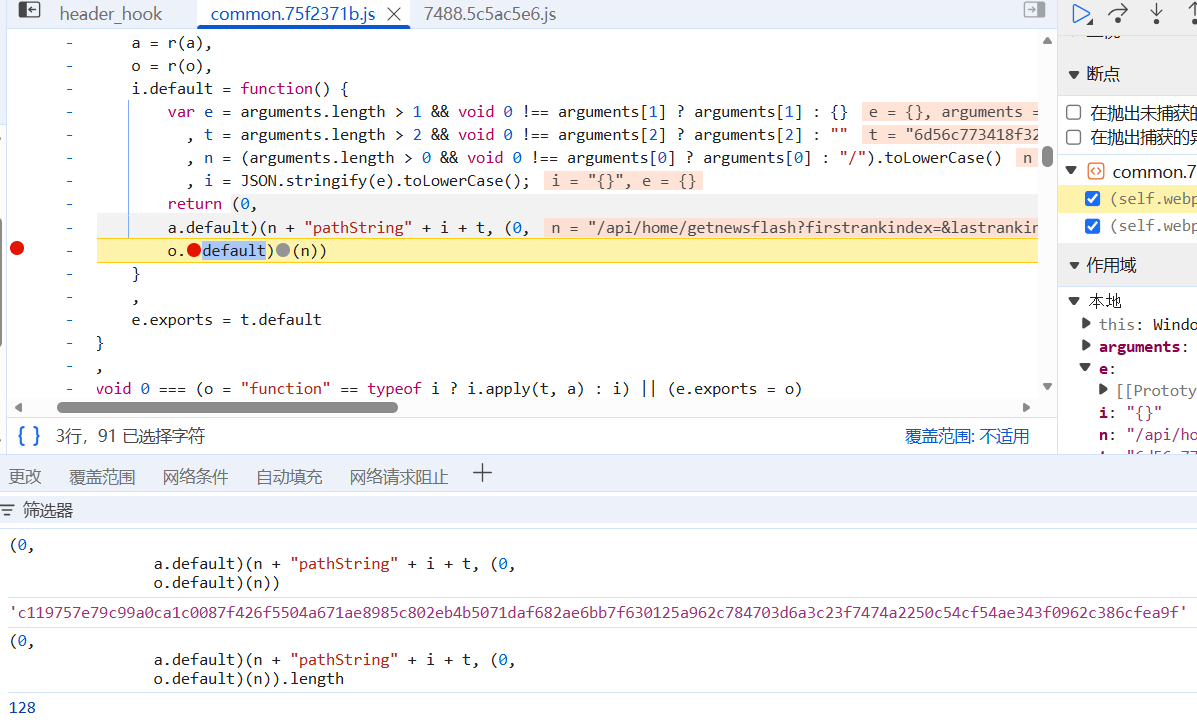Switch to the header_hook tab
The height and width of the screenshot is (726, 1197).
pyautogui.click(x=110, y=14)
